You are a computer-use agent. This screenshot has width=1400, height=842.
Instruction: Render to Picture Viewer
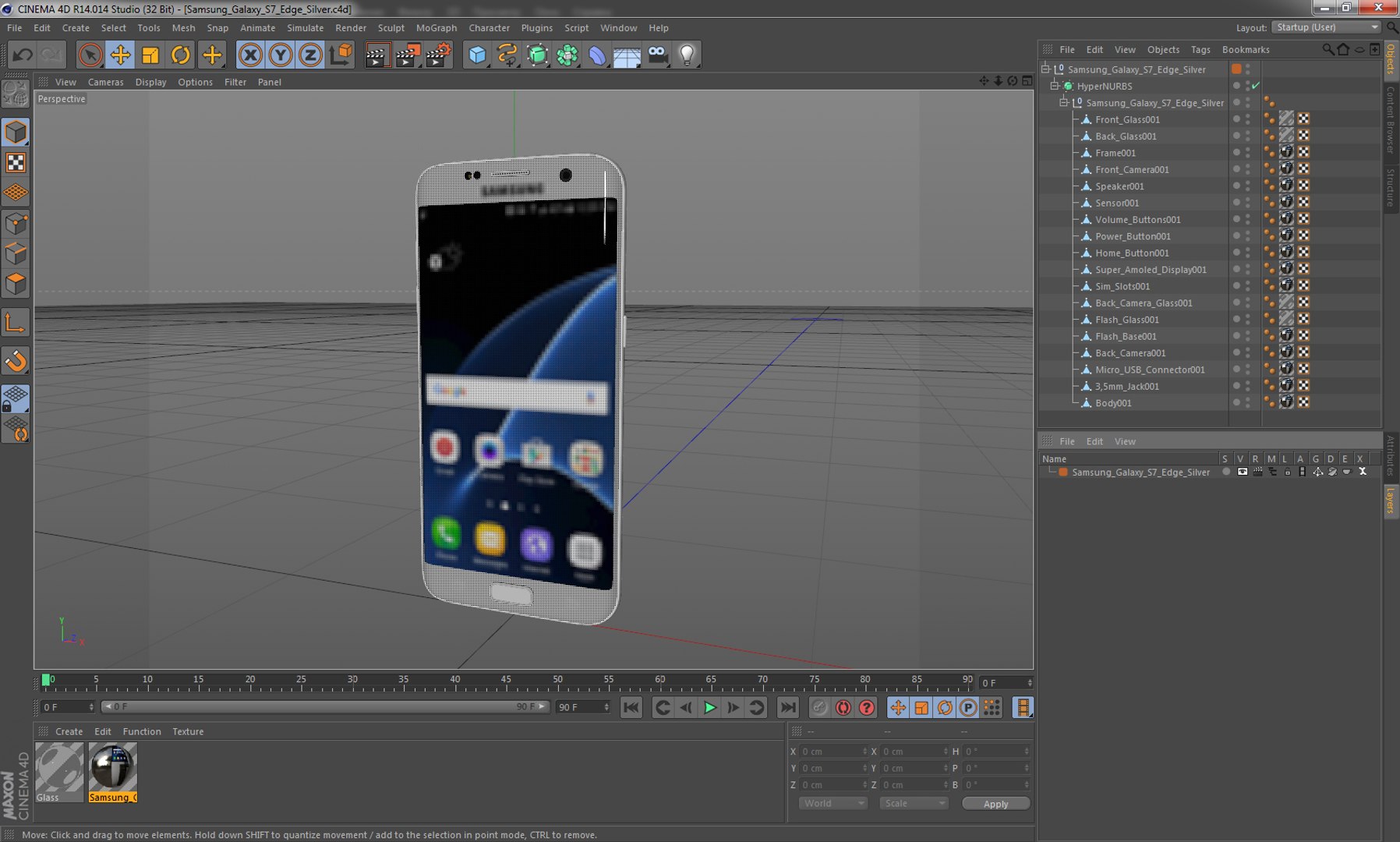coord(408,55)
